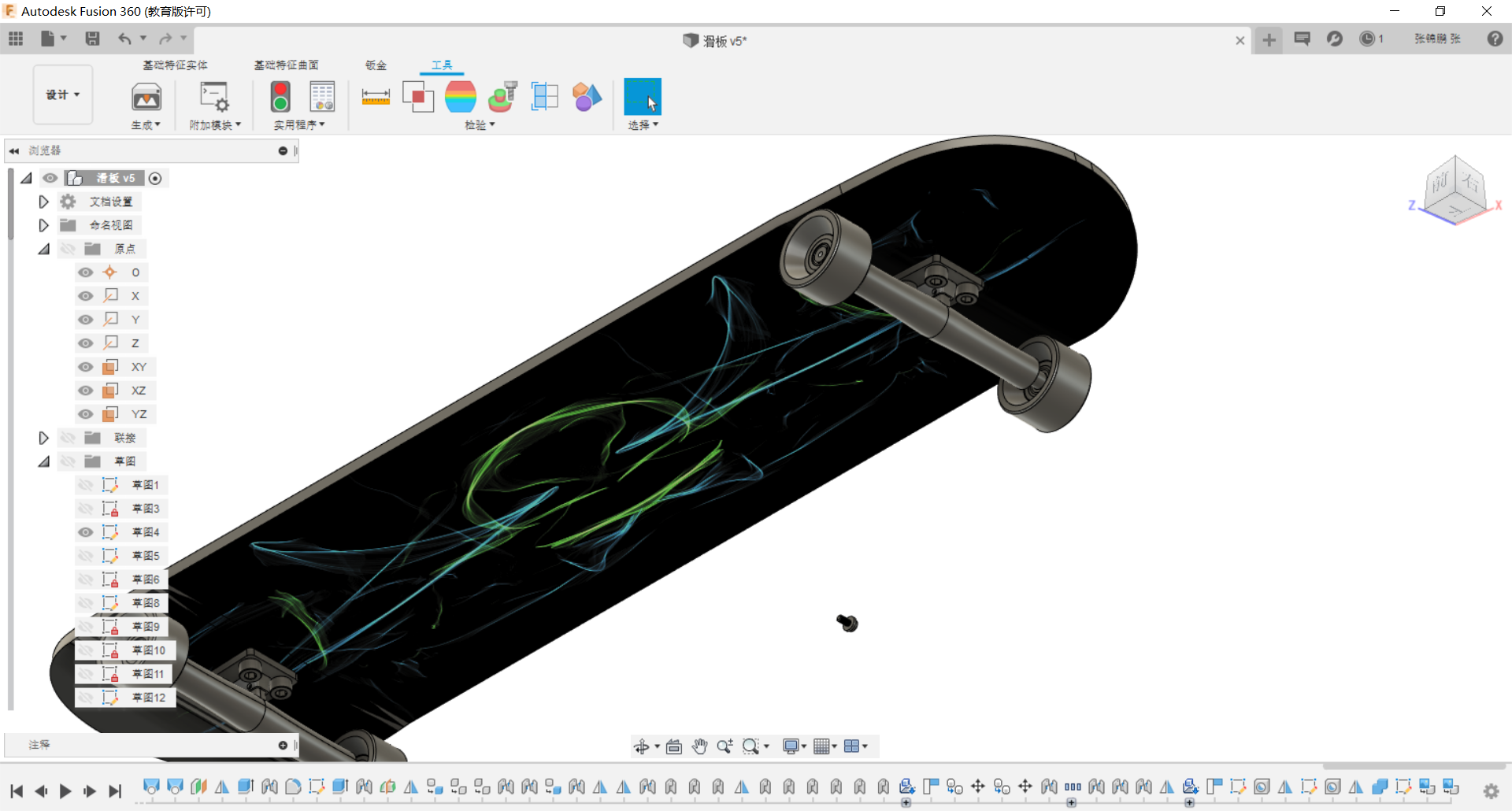Screen dimensions: 1512x811
Task: Open the user account 张 menu
Action: point(1437,39)
